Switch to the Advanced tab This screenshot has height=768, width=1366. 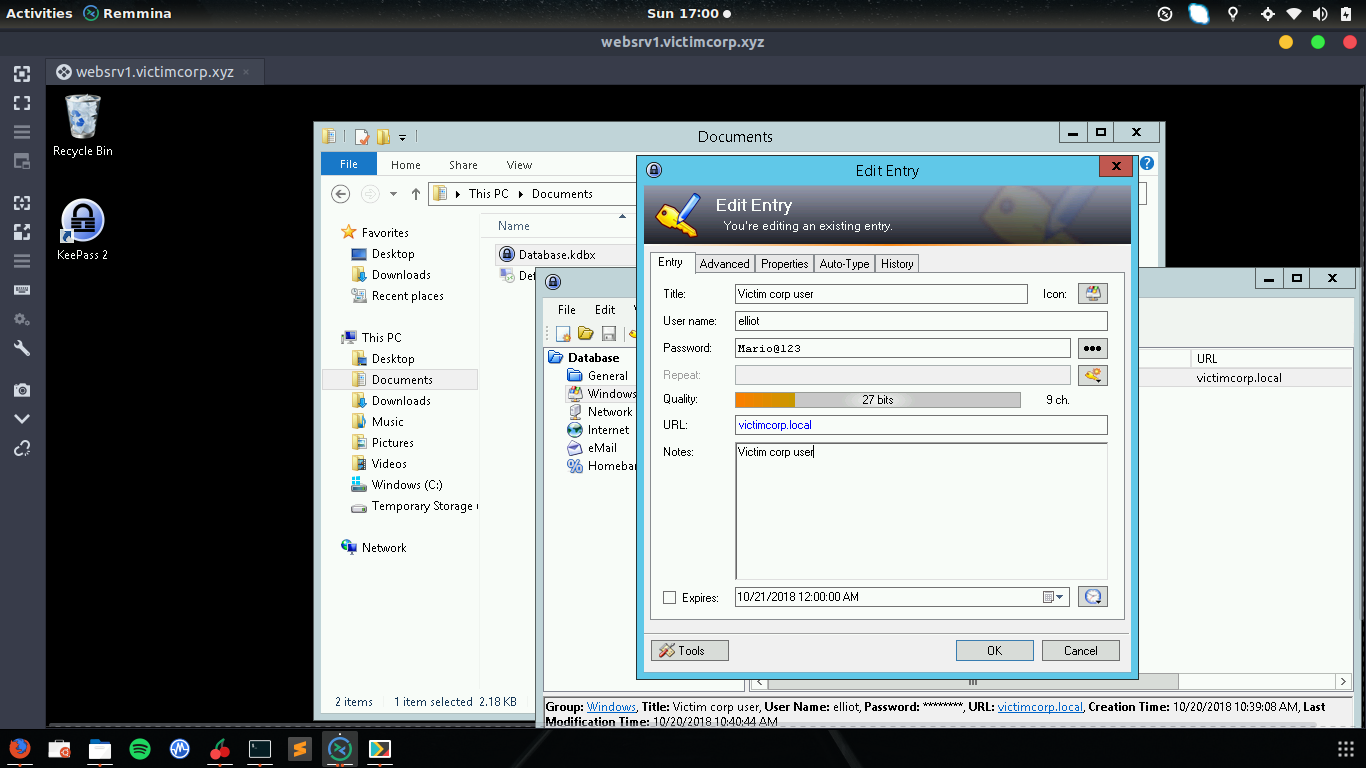point(724,264)
